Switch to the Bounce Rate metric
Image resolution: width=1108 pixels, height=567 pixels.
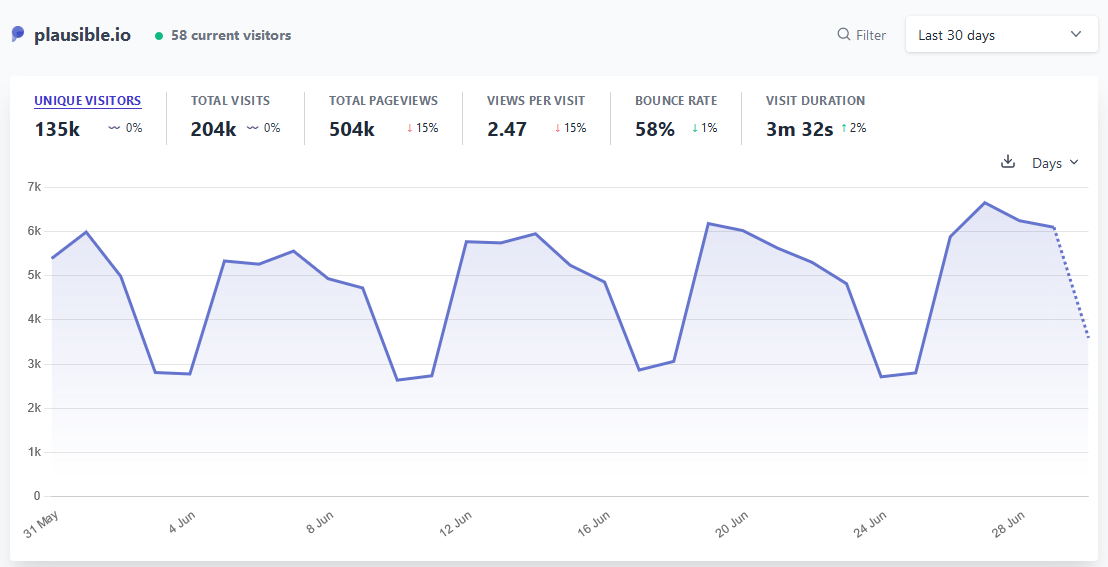(675, 101)
